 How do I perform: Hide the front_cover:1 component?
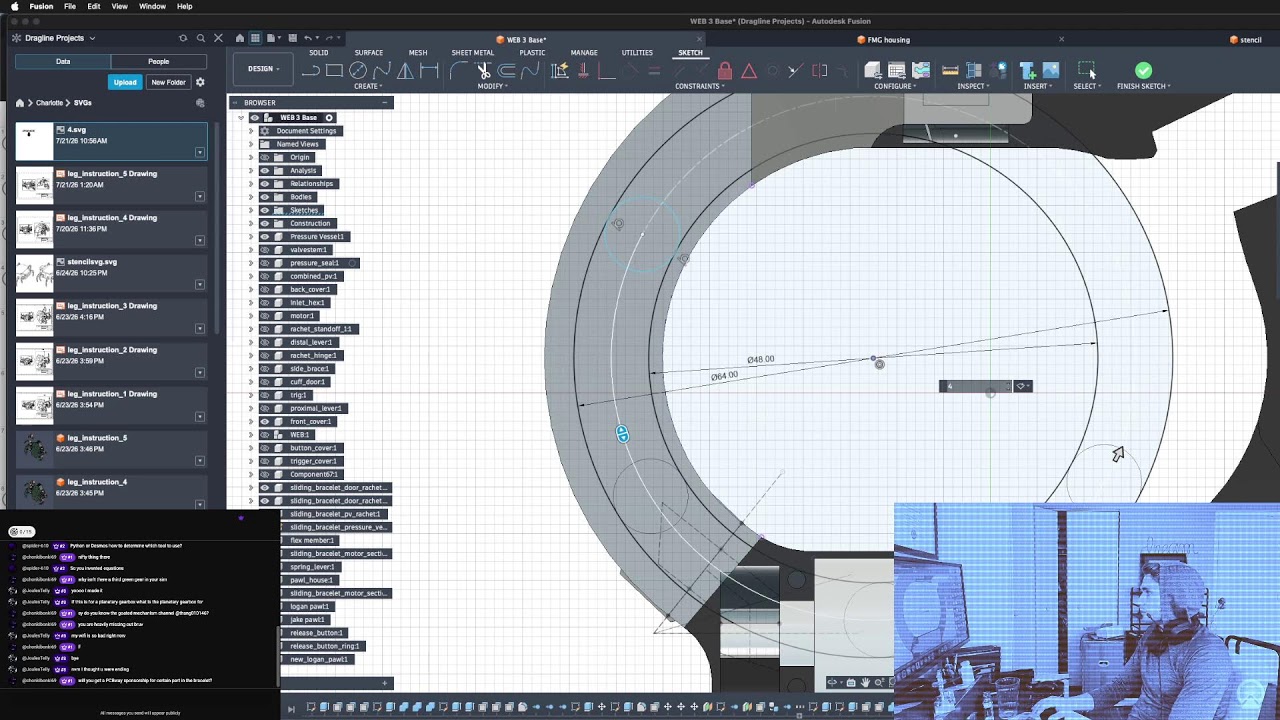[x=265, y=421]
